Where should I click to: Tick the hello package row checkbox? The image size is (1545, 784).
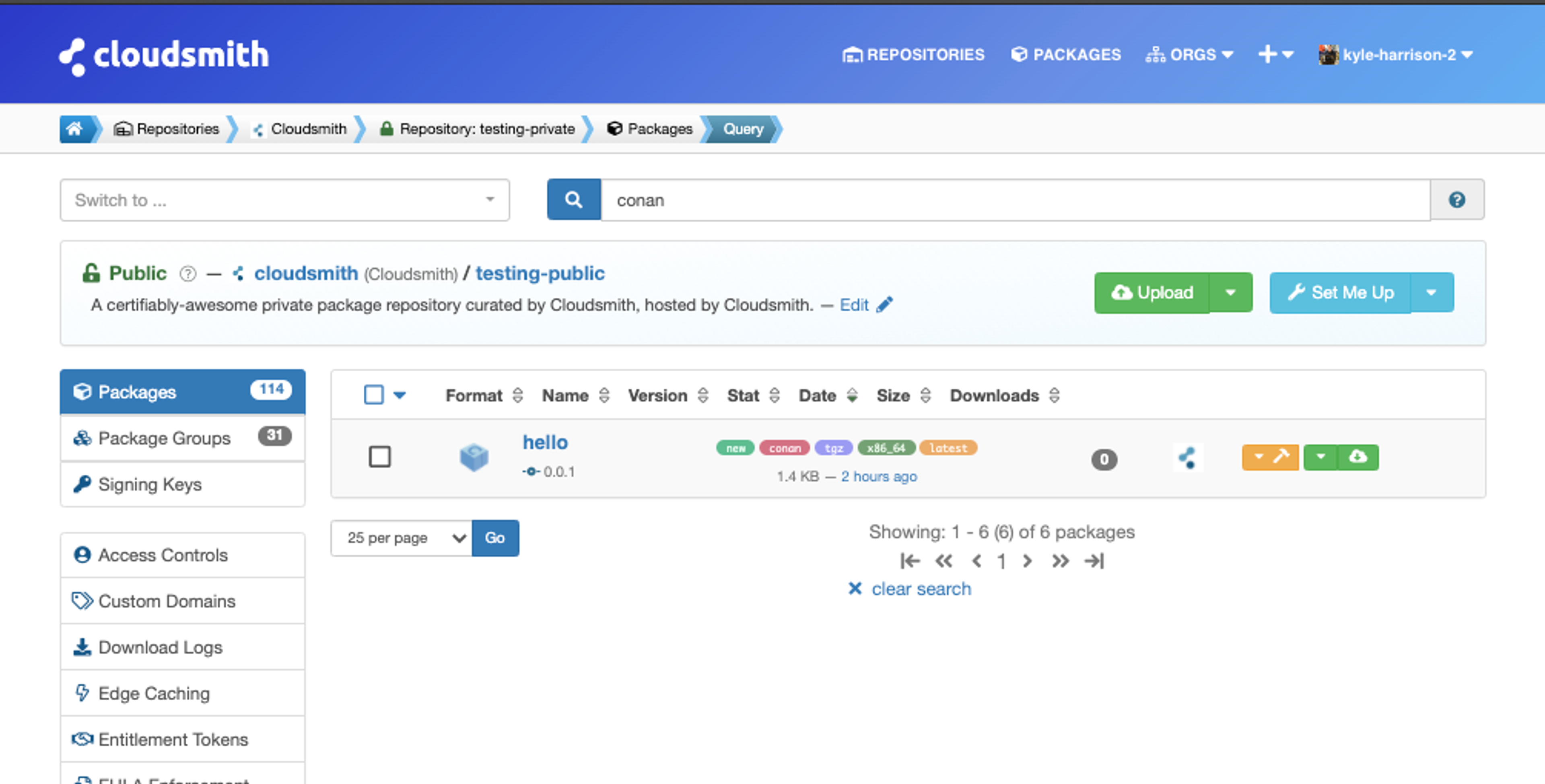pos(380,457)
